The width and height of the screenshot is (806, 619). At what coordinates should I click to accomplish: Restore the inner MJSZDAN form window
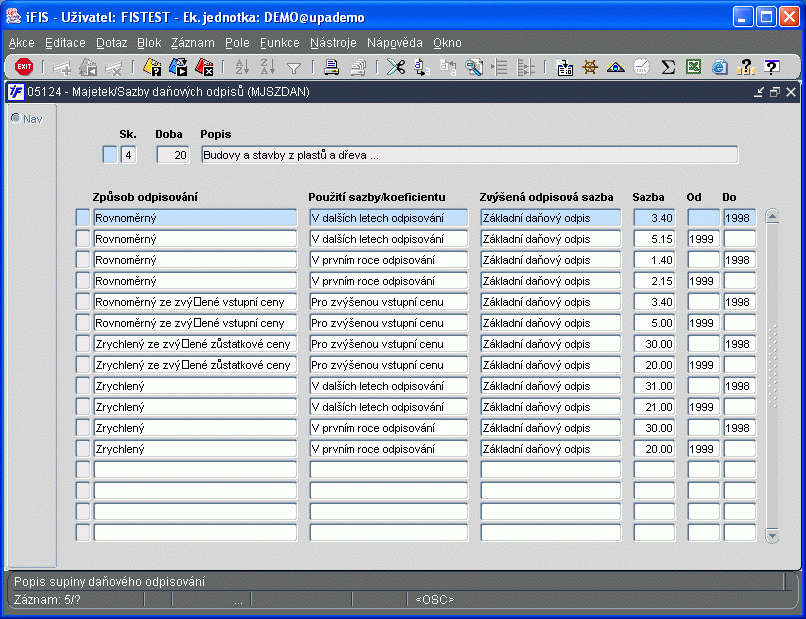point(775,92)
